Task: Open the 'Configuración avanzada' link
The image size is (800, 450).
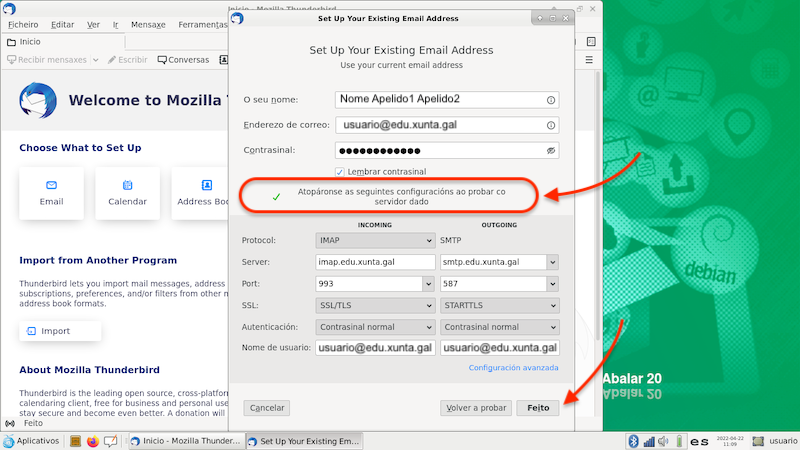Action: click(513, 368)
